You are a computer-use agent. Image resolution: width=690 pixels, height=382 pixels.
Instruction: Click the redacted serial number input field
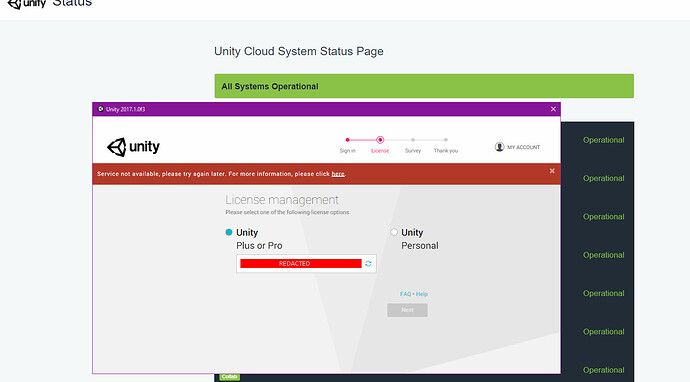301,264
